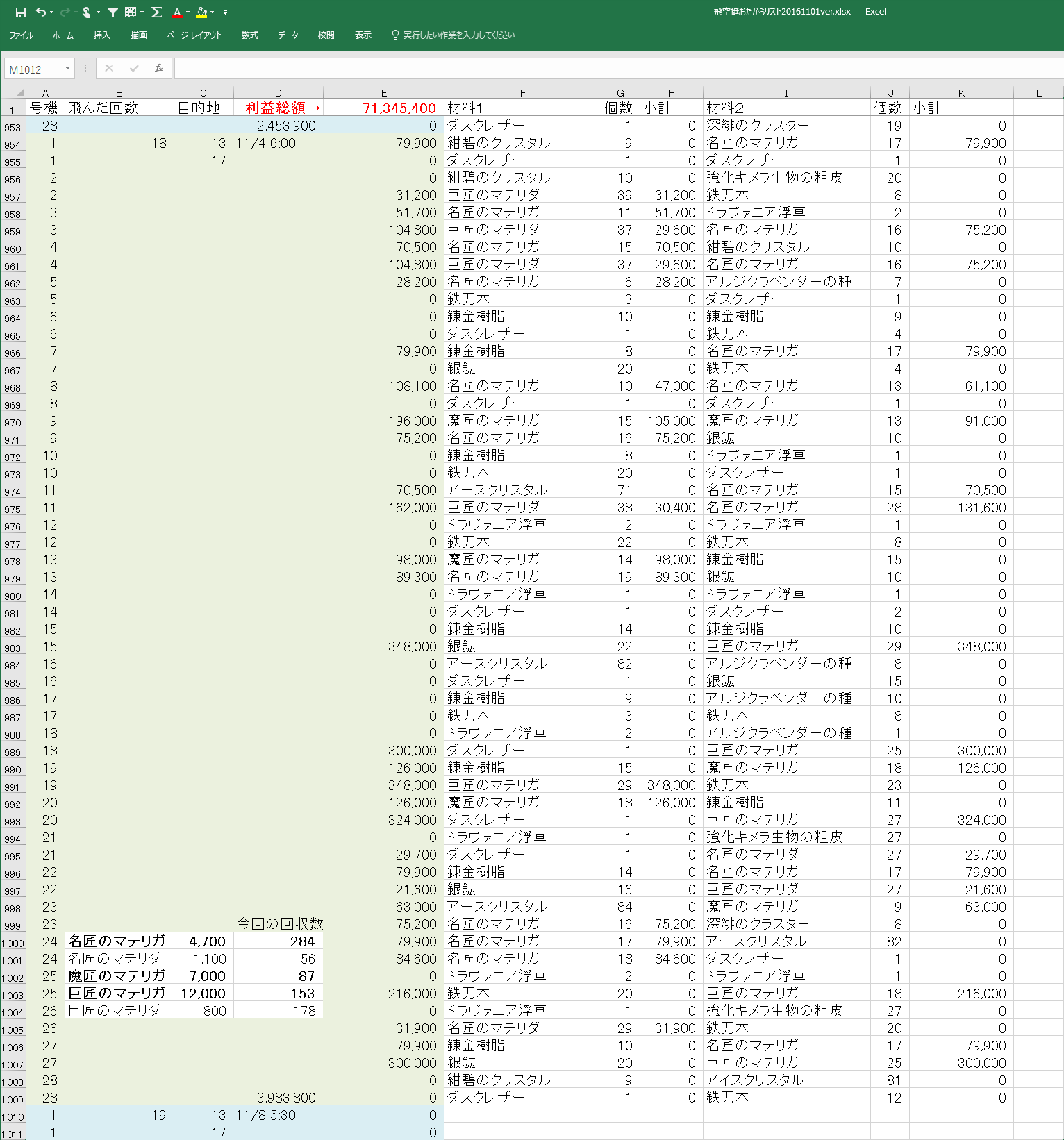Click the Save icon in quick access toolbar

pos(21,12)
